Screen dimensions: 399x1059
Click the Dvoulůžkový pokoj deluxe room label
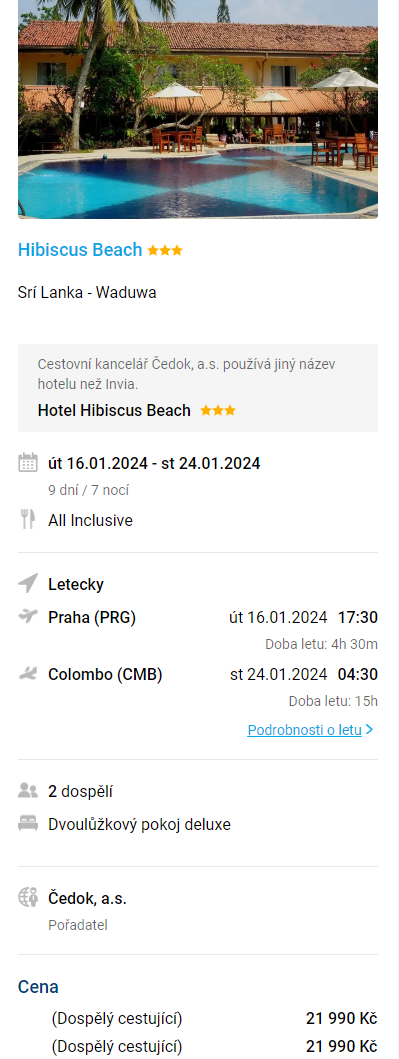point(139,825)
